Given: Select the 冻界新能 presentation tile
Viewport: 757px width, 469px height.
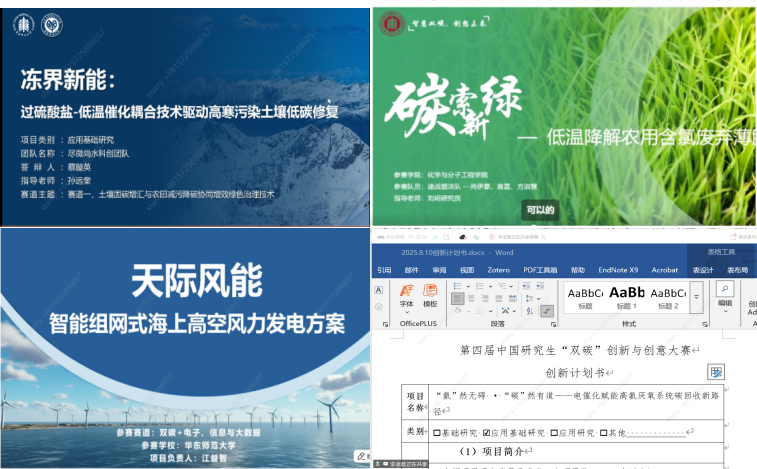Looking at the screenshot, I should tap(184, 113).
